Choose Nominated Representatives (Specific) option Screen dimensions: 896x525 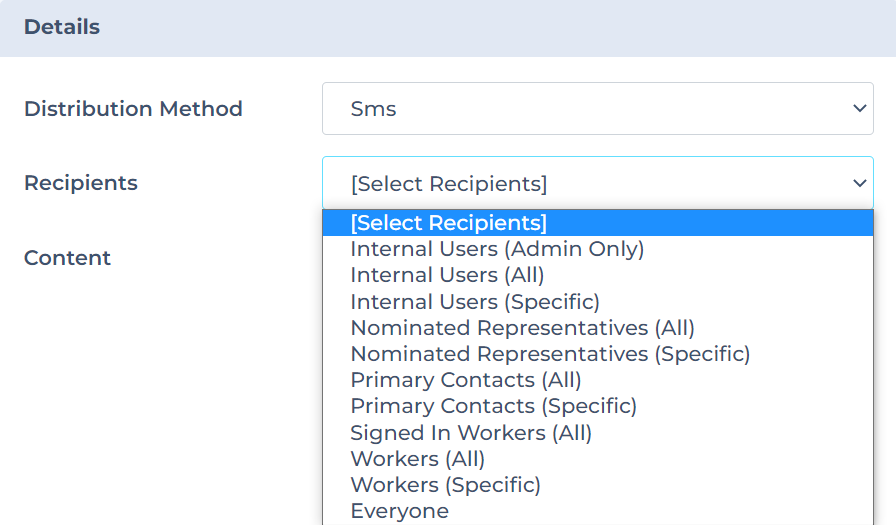pos(550,354)
